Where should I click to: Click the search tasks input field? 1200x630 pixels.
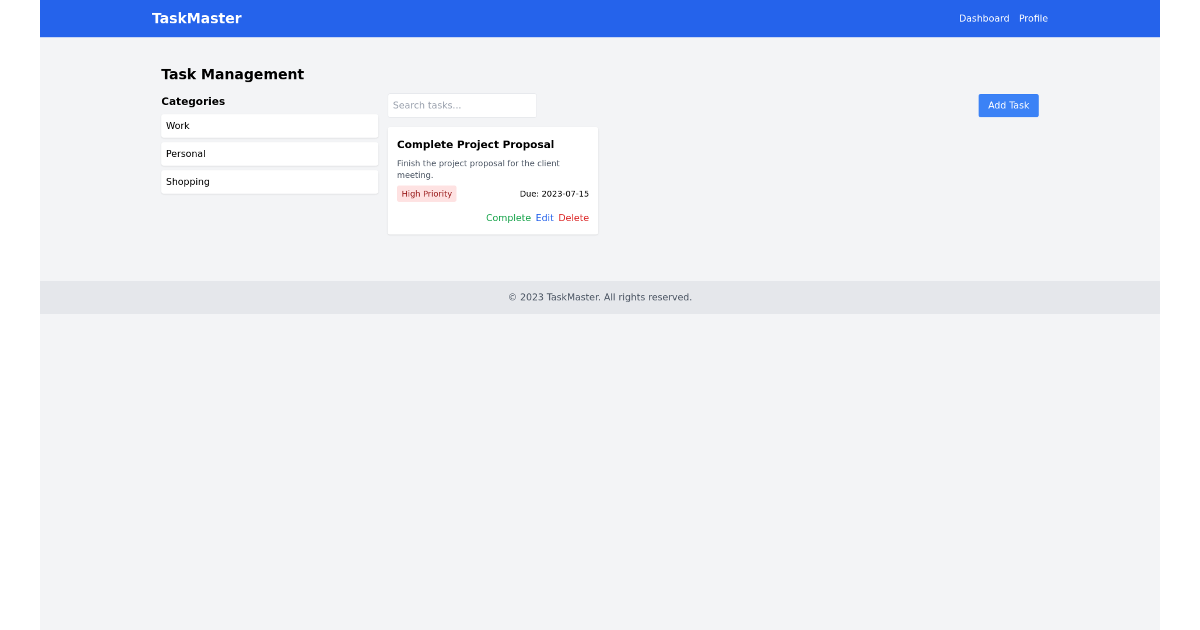(x=461, y=105)
